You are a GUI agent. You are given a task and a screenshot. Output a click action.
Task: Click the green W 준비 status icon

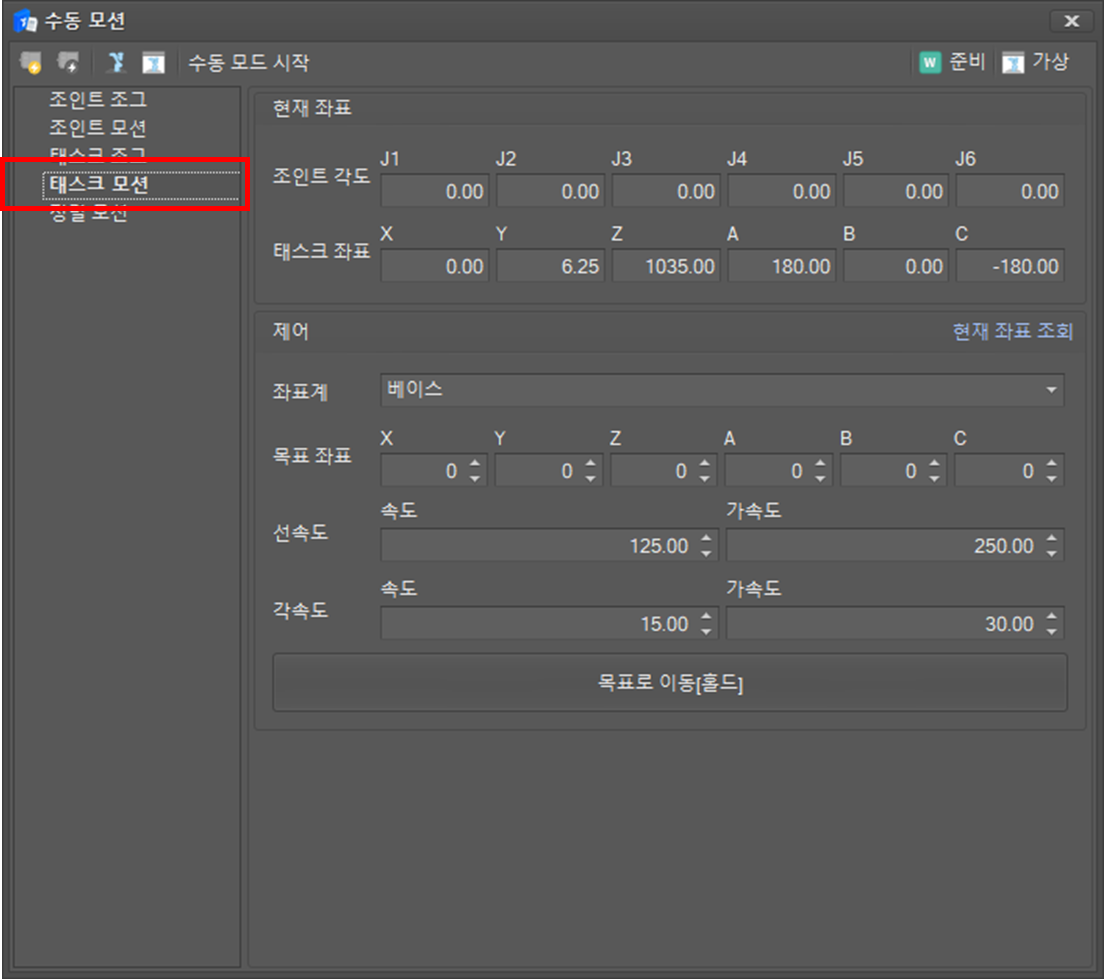(931, 63)
